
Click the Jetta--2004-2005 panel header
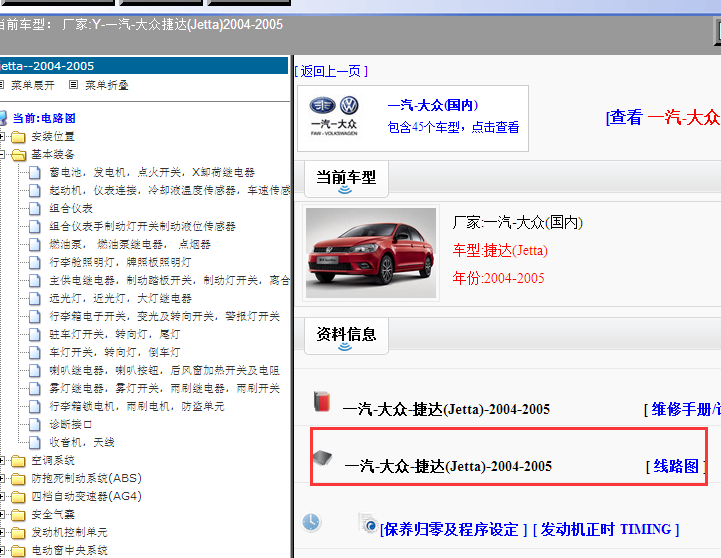[x=144, y=66]
